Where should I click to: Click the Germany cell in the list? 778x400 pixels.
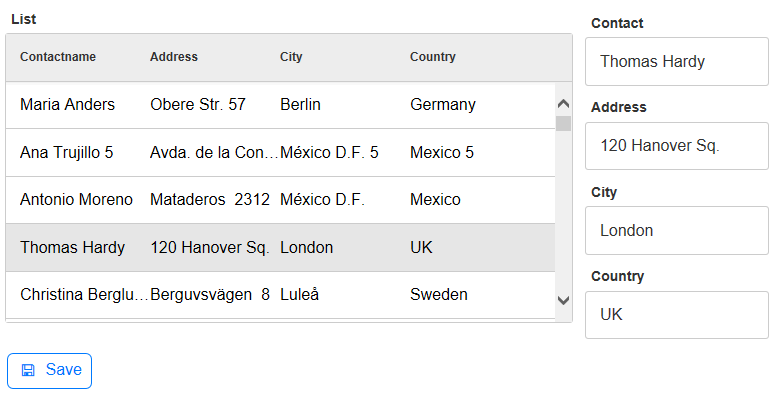[x=443, y=105]
